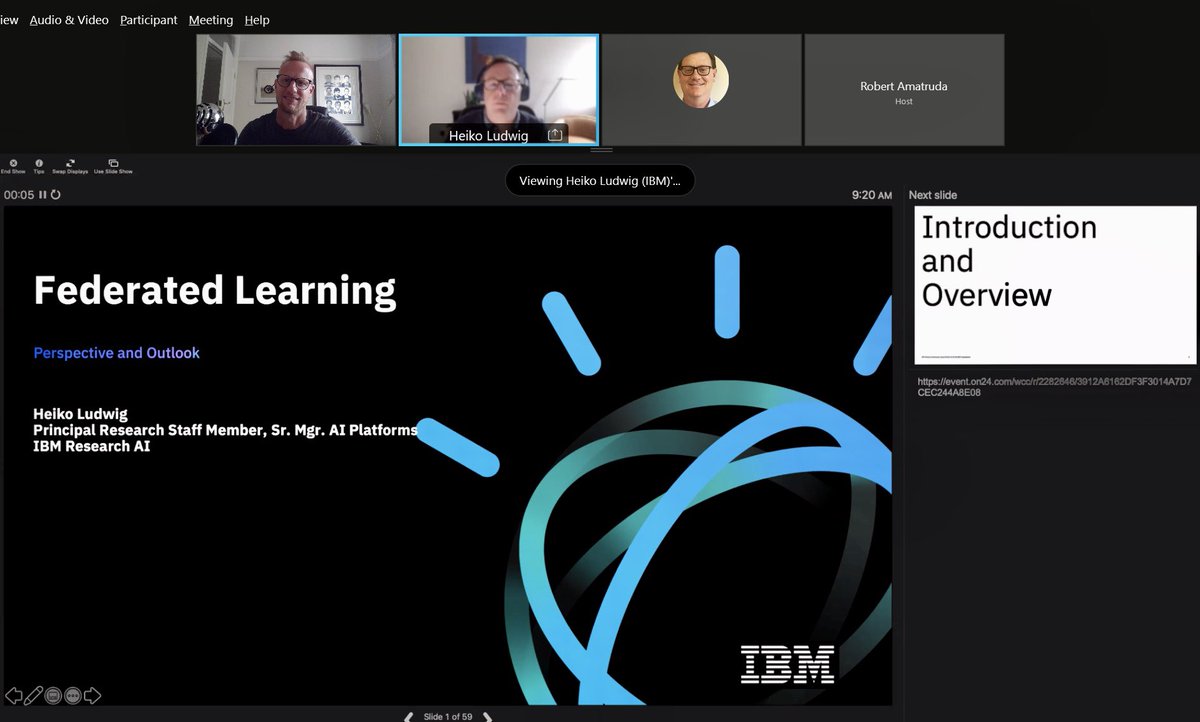Image resolution: width=1200 pixels, height=722 pixels.
Task: Click the divider handle below video strip
Action: pyautogui.click(x=600, y=150)
